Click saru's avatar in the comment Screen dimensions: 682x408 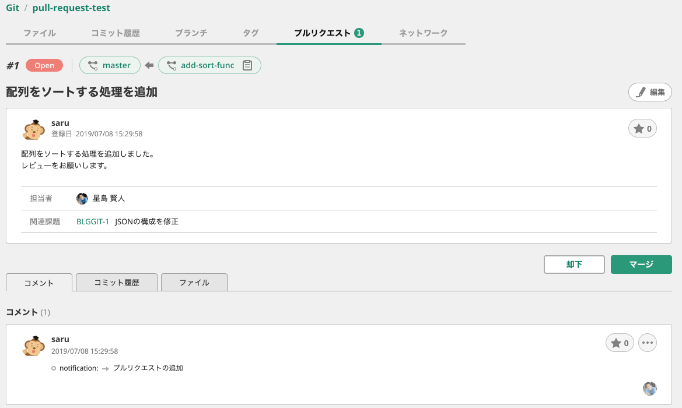point(33,345)
